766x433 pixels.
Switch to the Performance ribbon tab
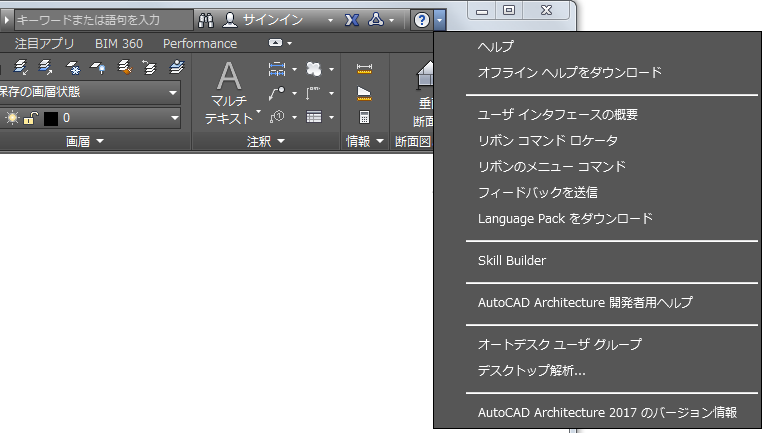(200, 43)
